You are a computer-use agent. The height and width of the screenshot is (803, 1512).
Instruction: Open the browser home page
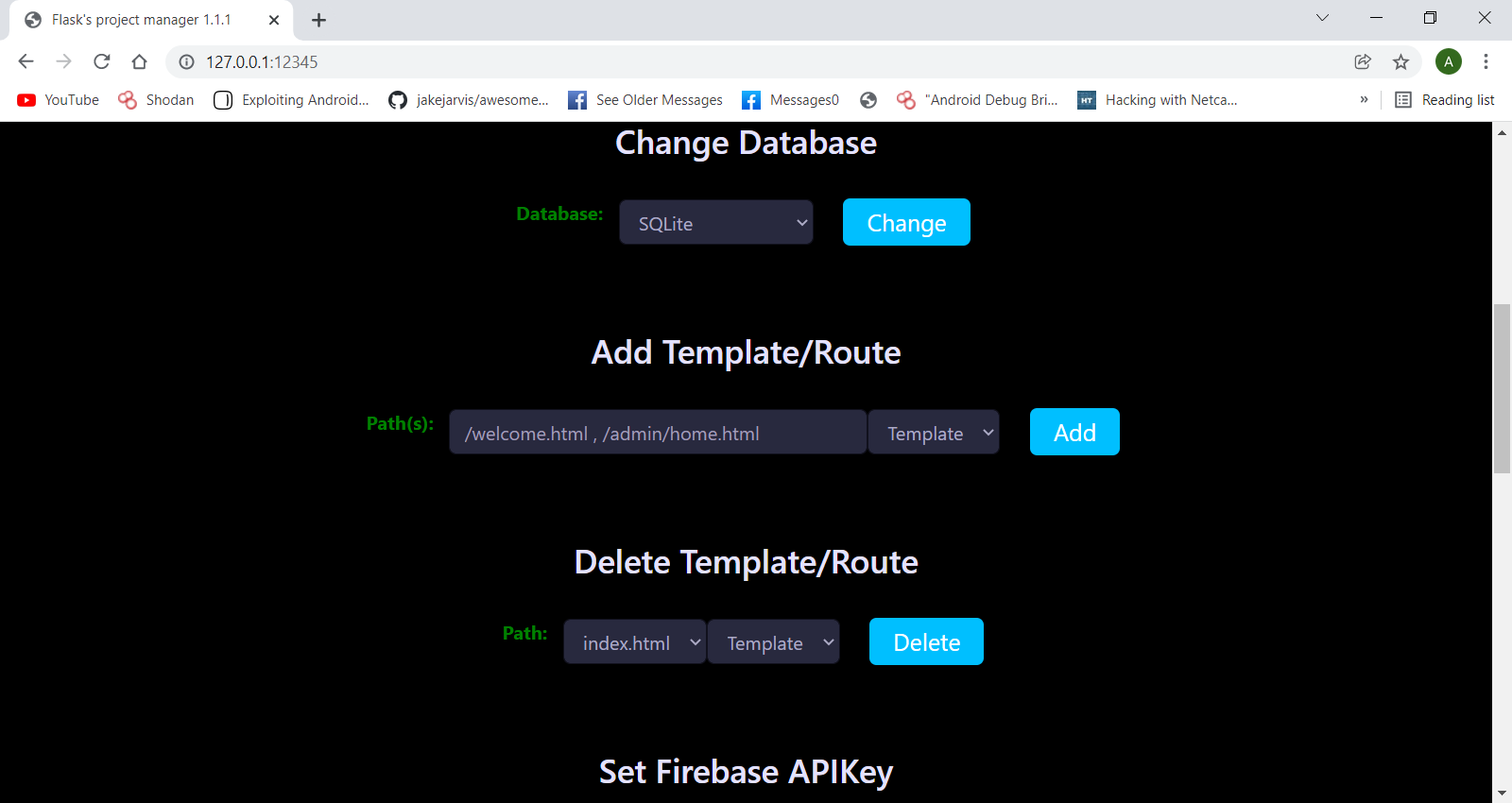[139, 61]
